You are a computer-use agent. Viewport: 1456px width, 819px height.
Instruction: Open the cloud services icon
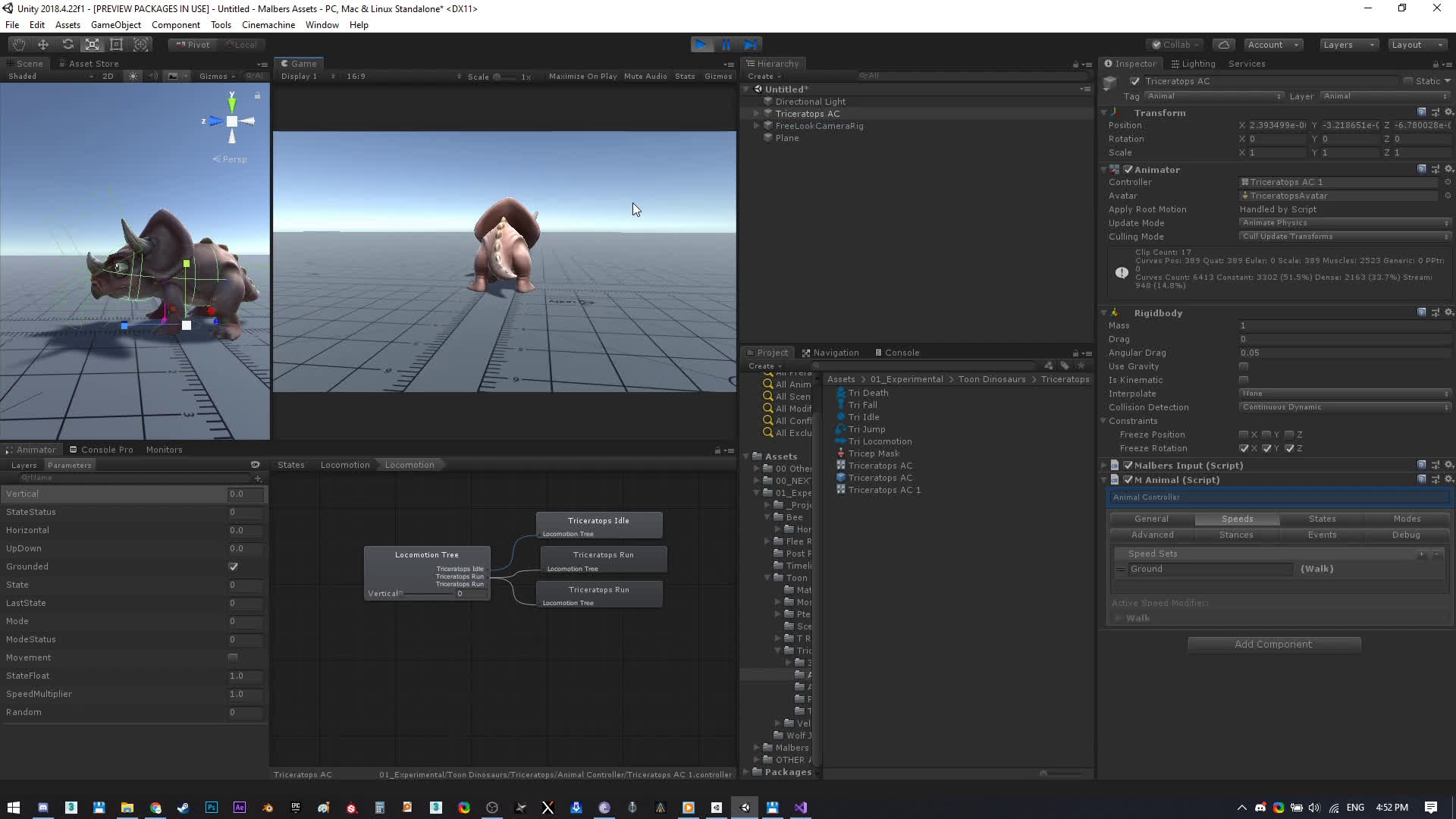tap(1223, 45)
